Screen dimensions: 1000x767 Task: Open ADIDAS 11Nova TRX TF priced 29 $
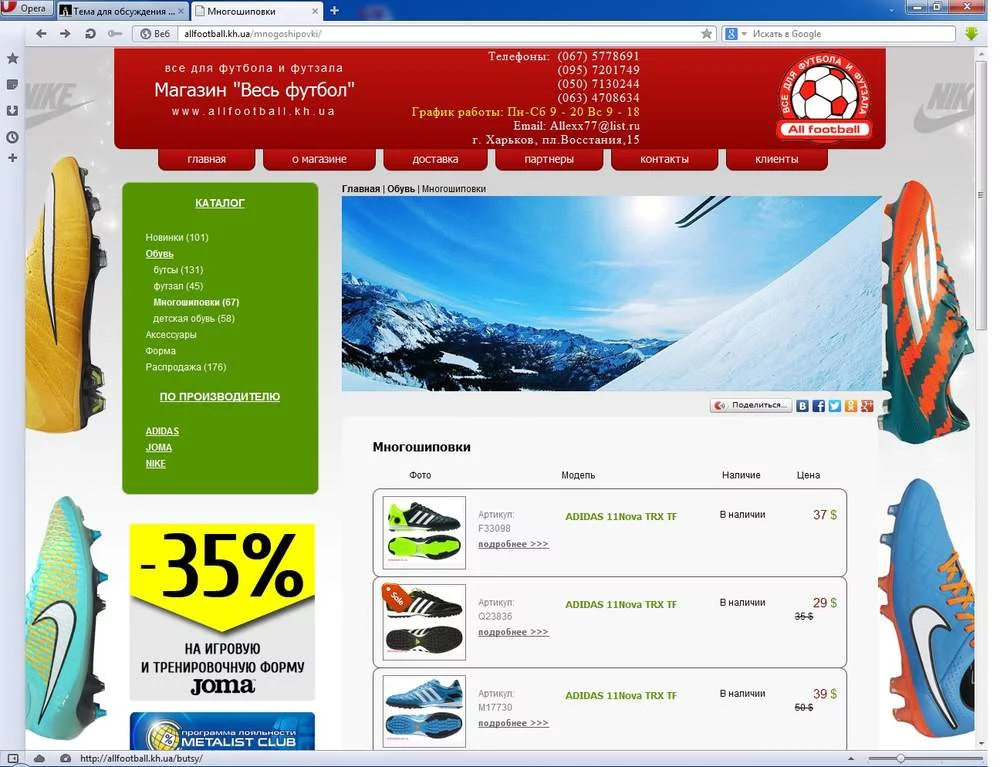coord(621,604)
